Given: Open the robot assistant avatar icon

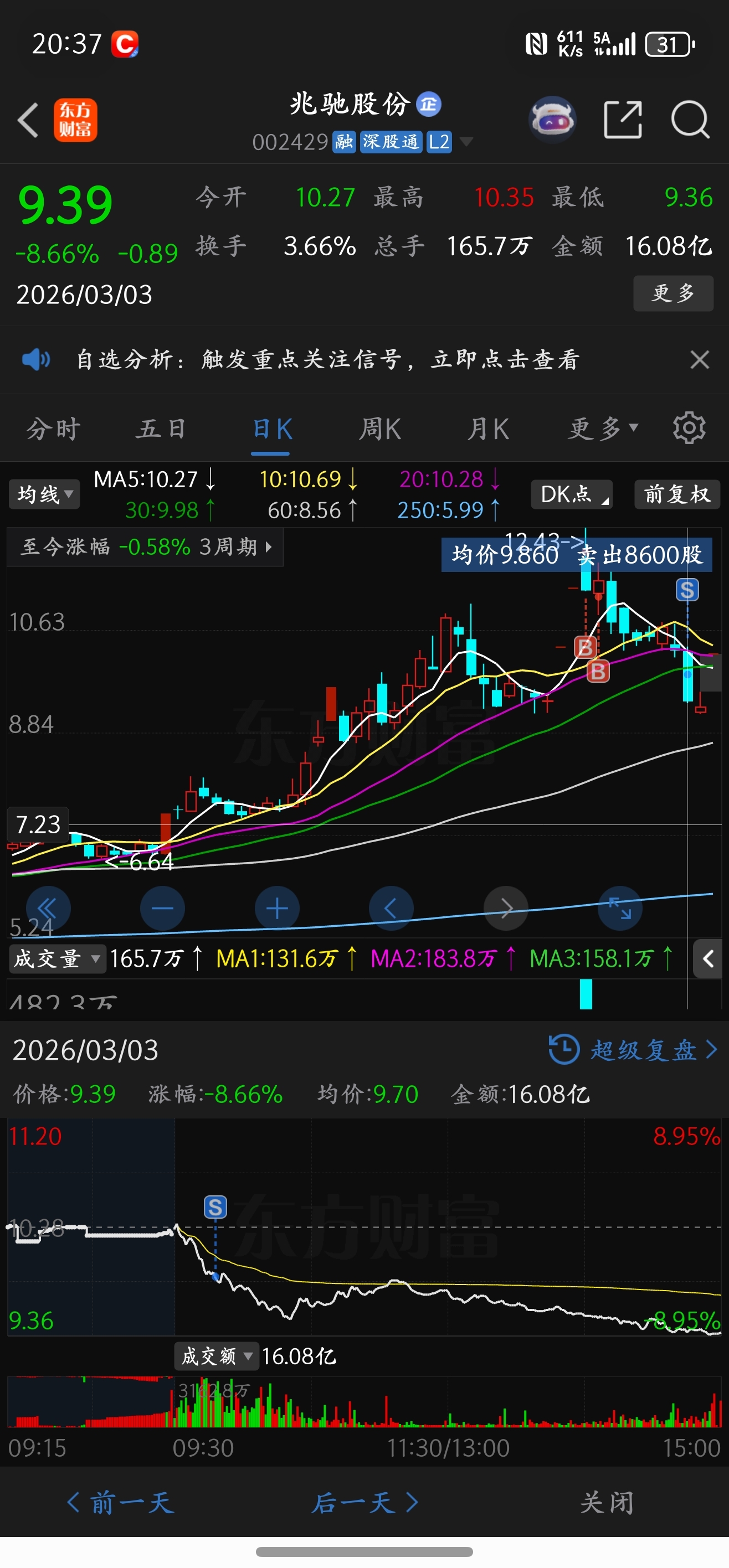Looking at the screenshot, I should pos(552,119).
